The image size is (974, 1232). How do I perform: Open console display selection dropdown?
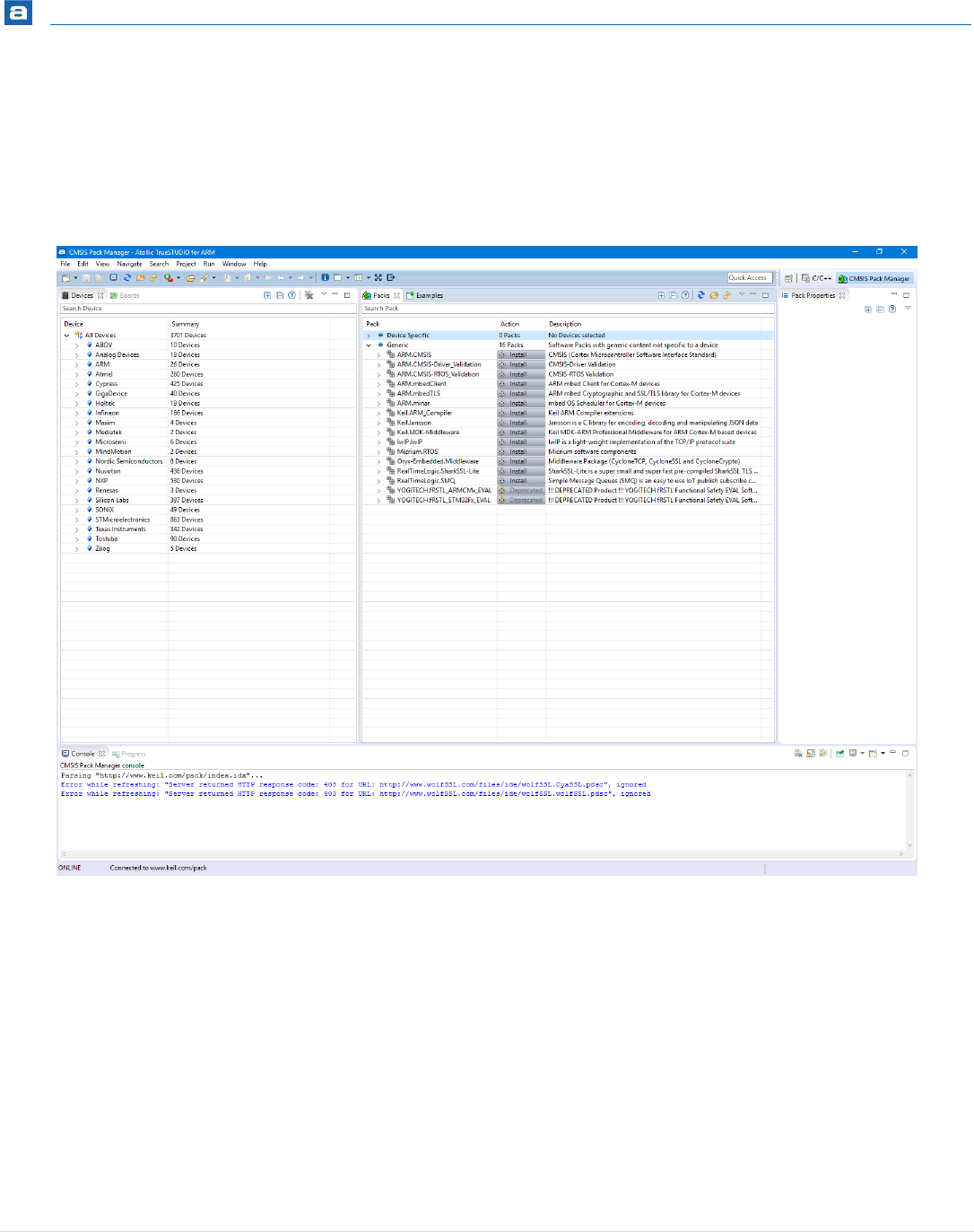pyautogui.click(x=862, y=754)
